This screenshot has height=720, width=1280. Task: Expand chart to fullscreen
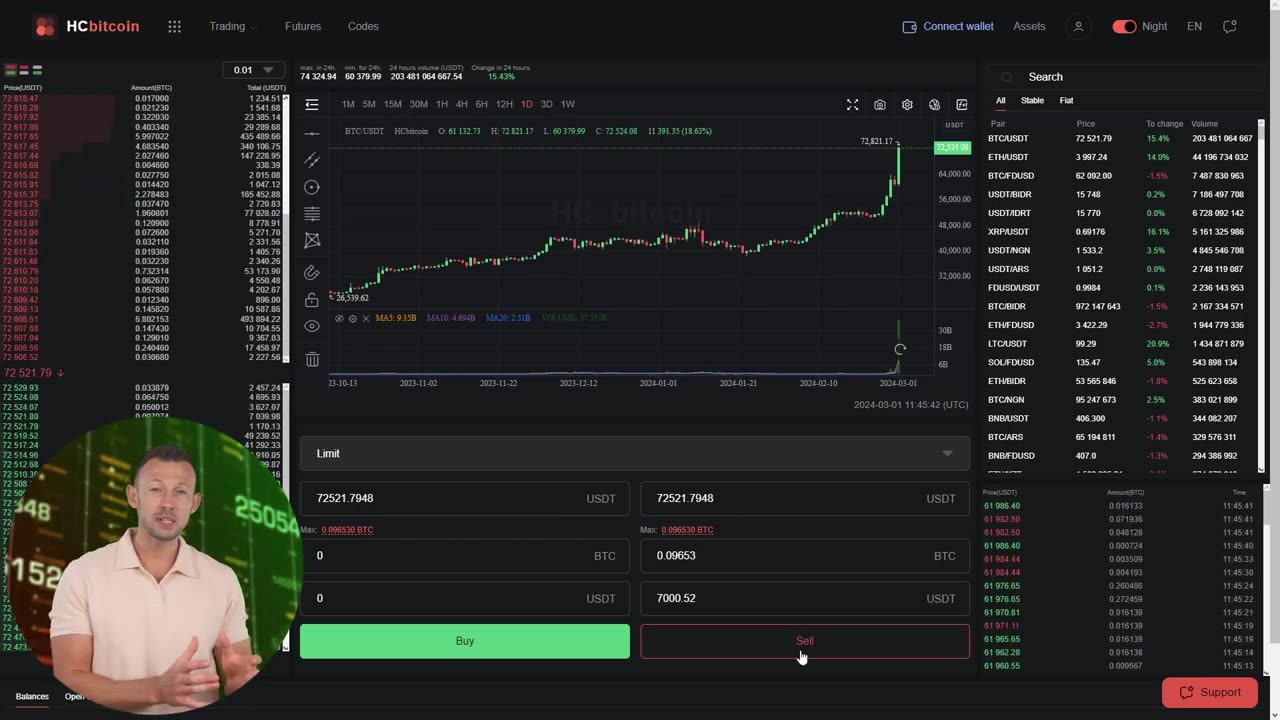(852, 104)
